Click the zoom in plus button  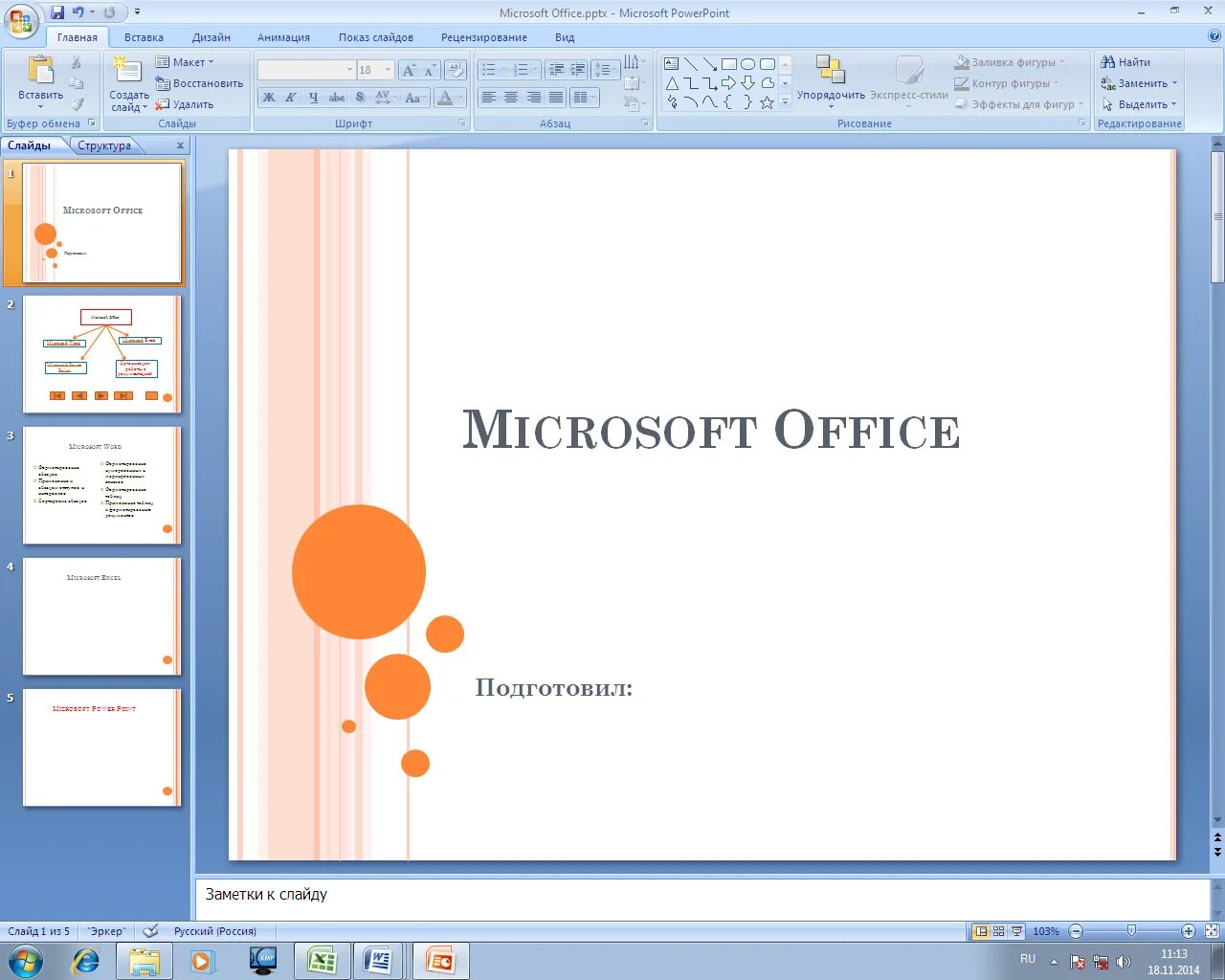pos(1189,931)
